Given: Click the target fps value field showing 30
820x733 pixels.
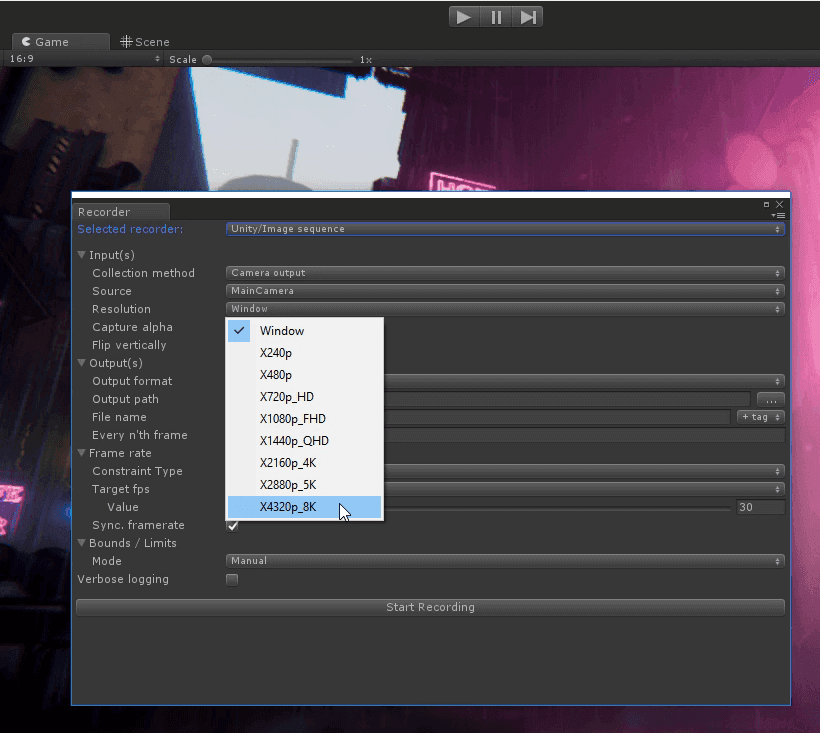Looking at the screenshot, I should pos(760,507).
